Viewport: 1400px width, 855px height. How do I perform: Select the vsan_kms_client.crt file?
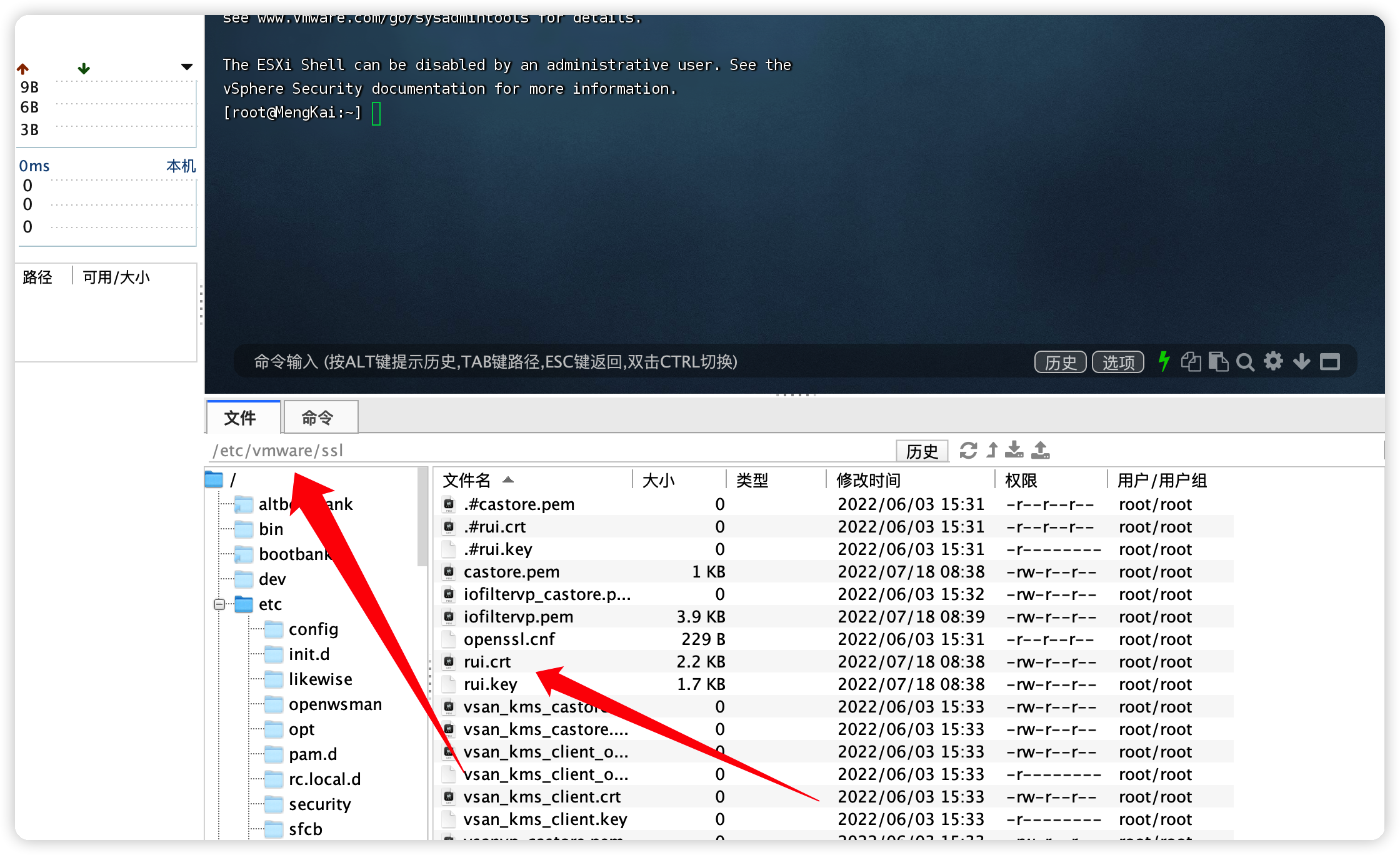[835, 797]
